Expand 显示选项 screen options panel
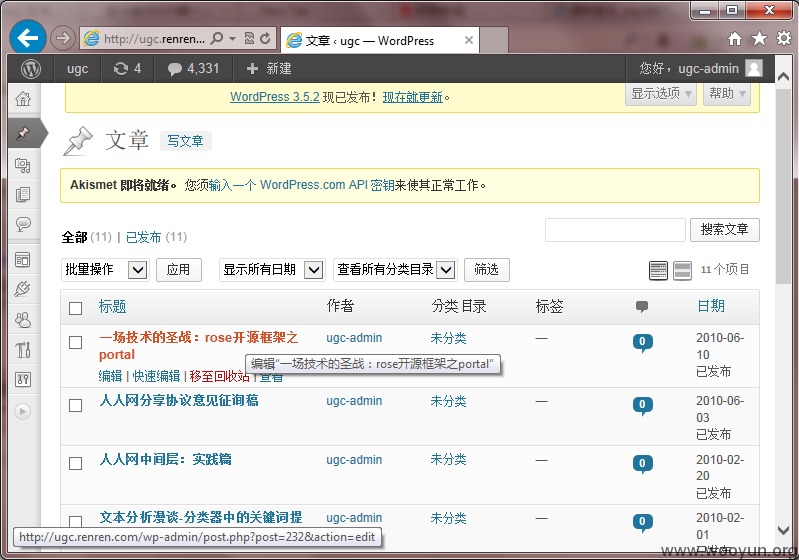Viewport: 799px width, 560px height. pos(661,94)
